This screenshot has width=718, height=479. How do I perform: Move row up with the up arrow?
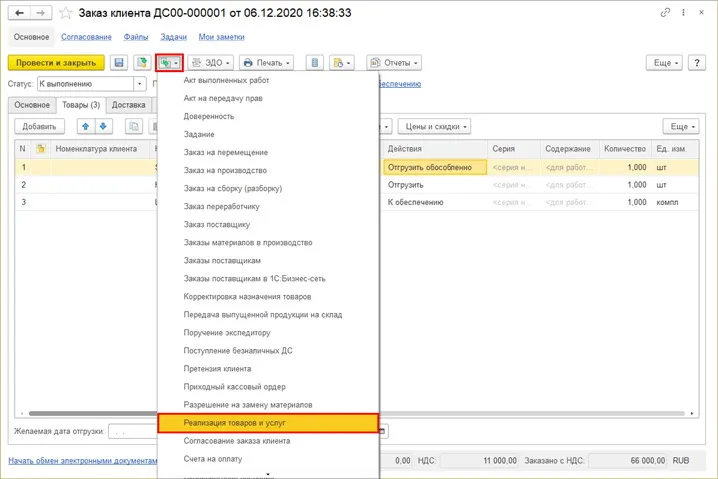pos(85,126)
